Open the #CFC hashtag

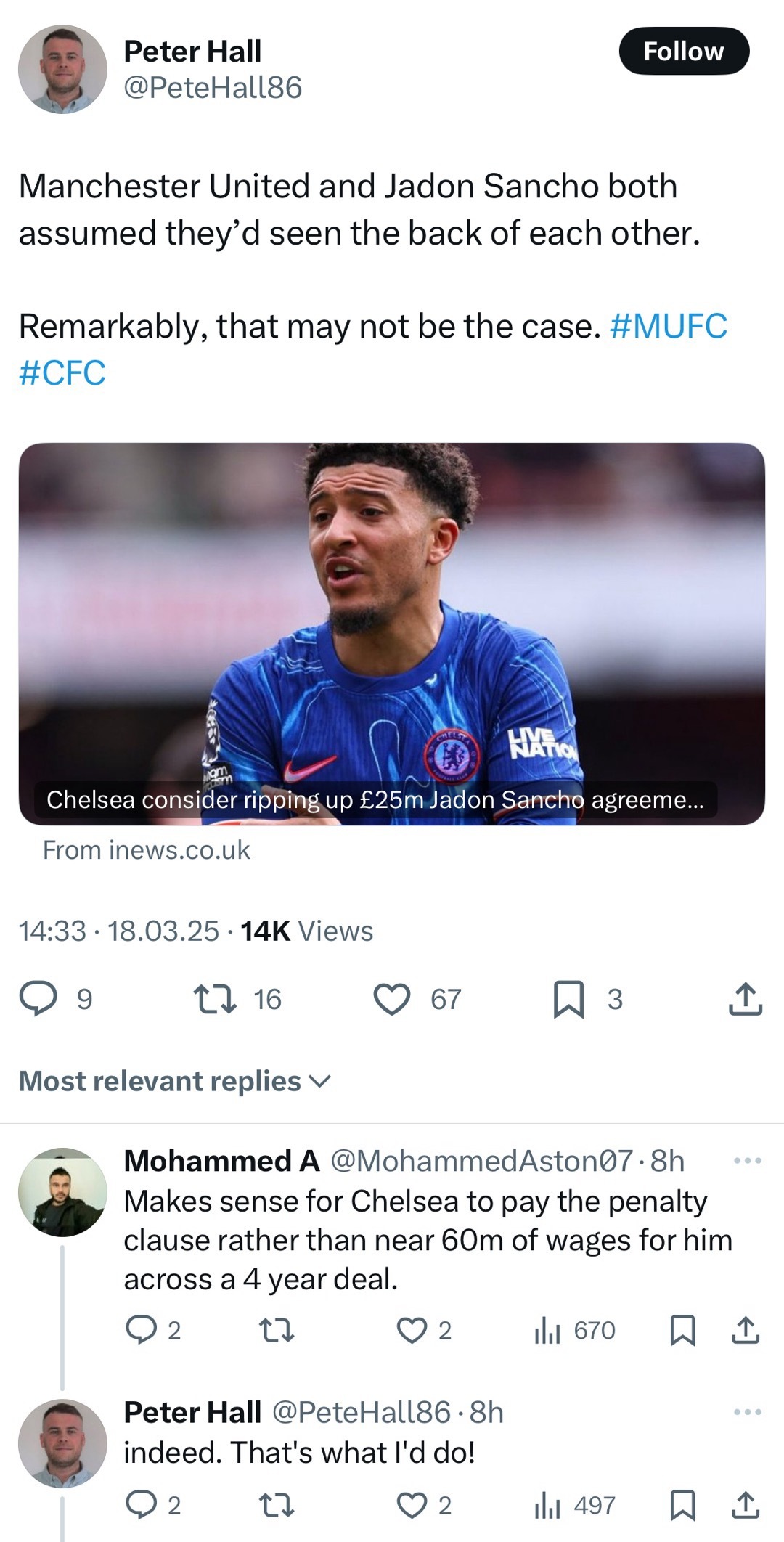62,373
